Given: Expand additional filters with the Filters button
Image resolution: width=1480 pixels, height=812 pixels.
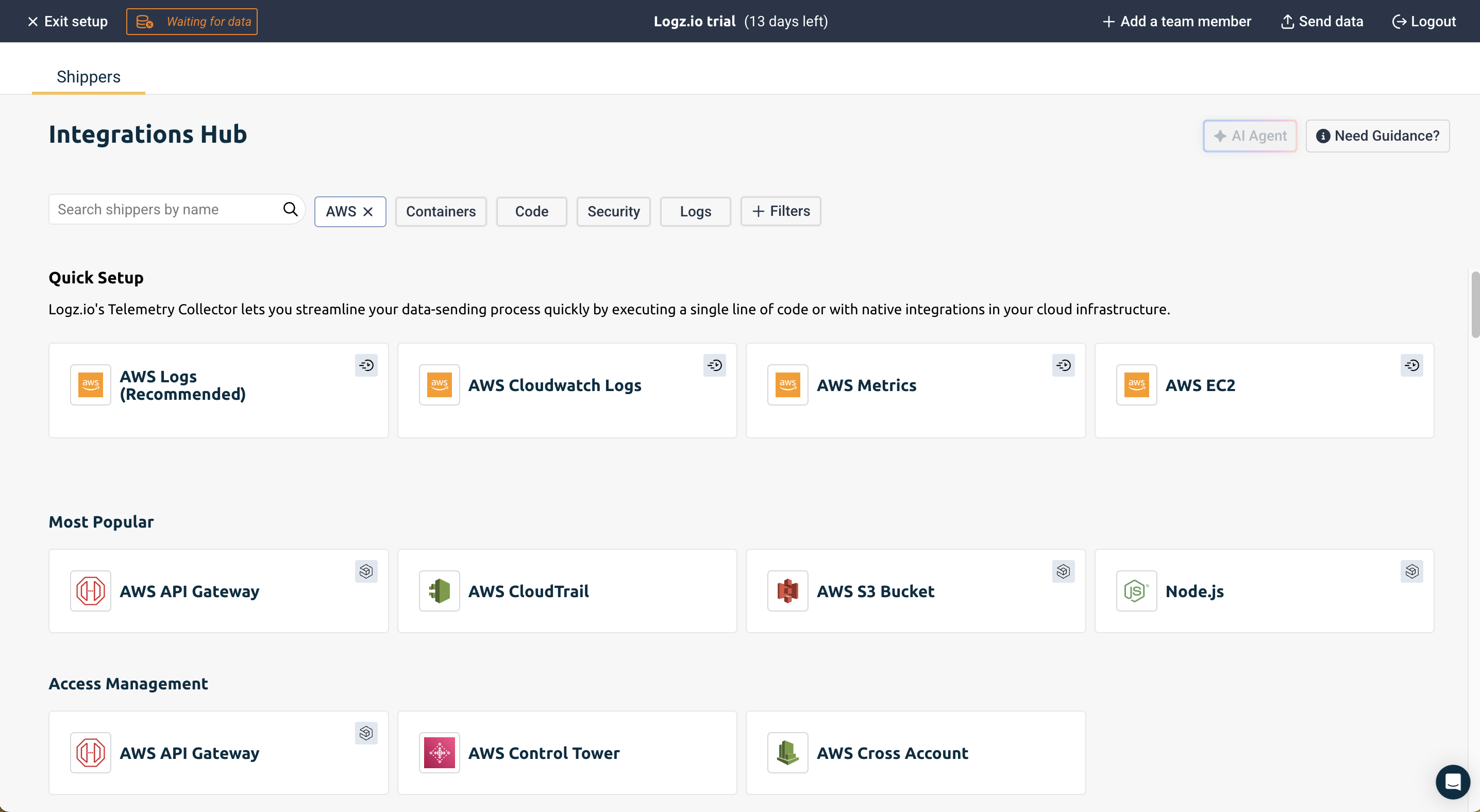Looking at the screenshot, I should click(780, 211).
